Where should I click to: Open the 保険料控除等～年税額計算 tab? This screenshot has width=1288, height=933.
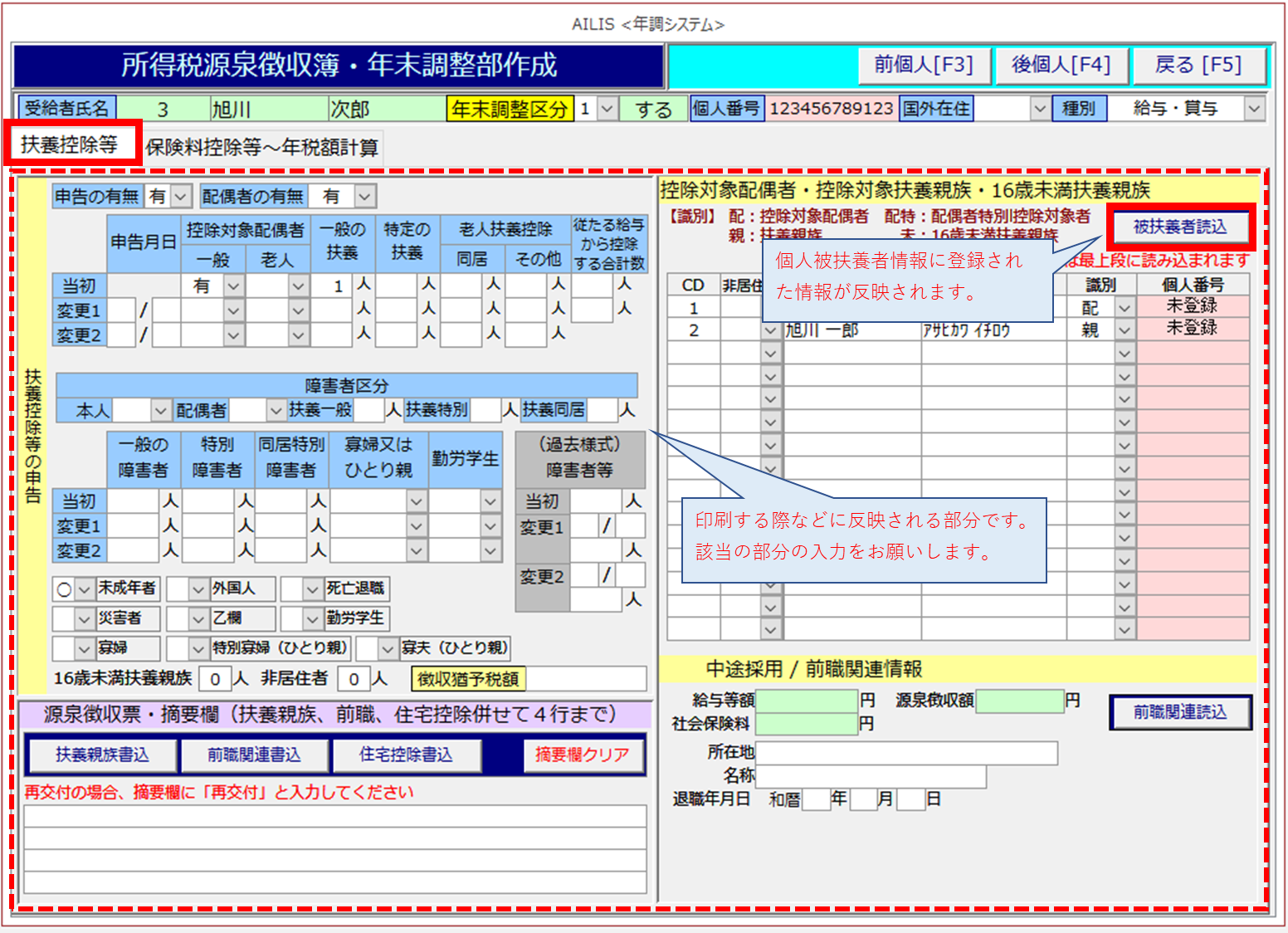[262, 148]
